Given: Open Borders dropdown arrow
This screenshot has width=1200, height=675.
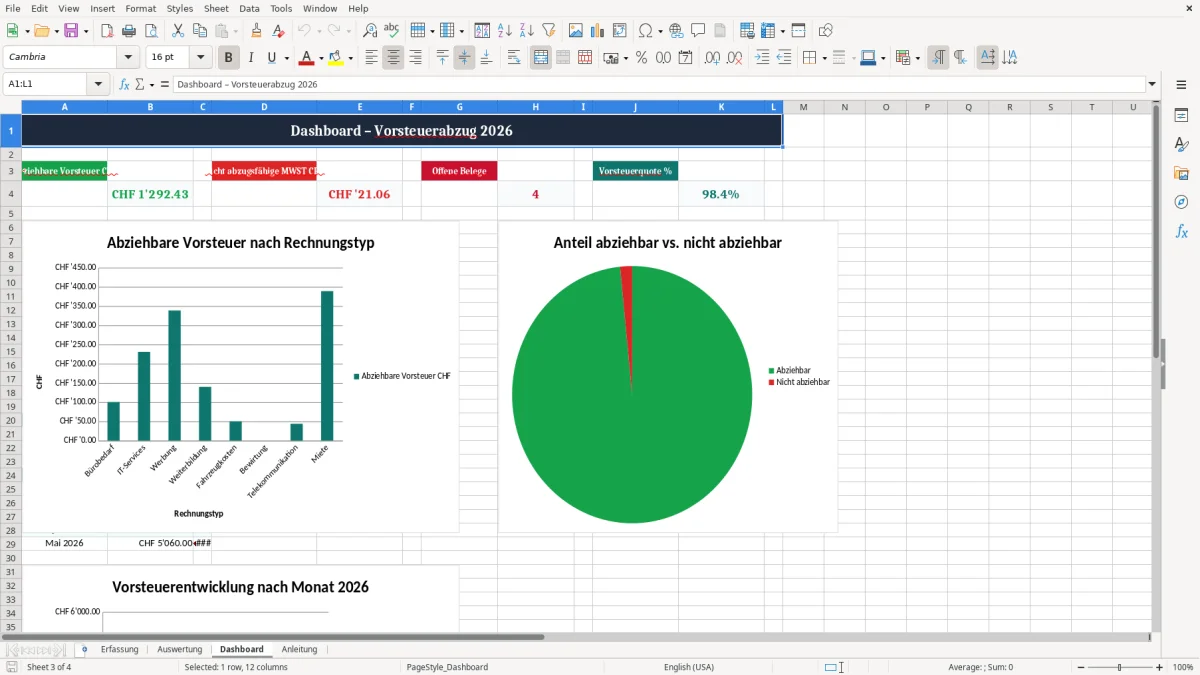Looking at the screenshot, I should coord(824,58).
